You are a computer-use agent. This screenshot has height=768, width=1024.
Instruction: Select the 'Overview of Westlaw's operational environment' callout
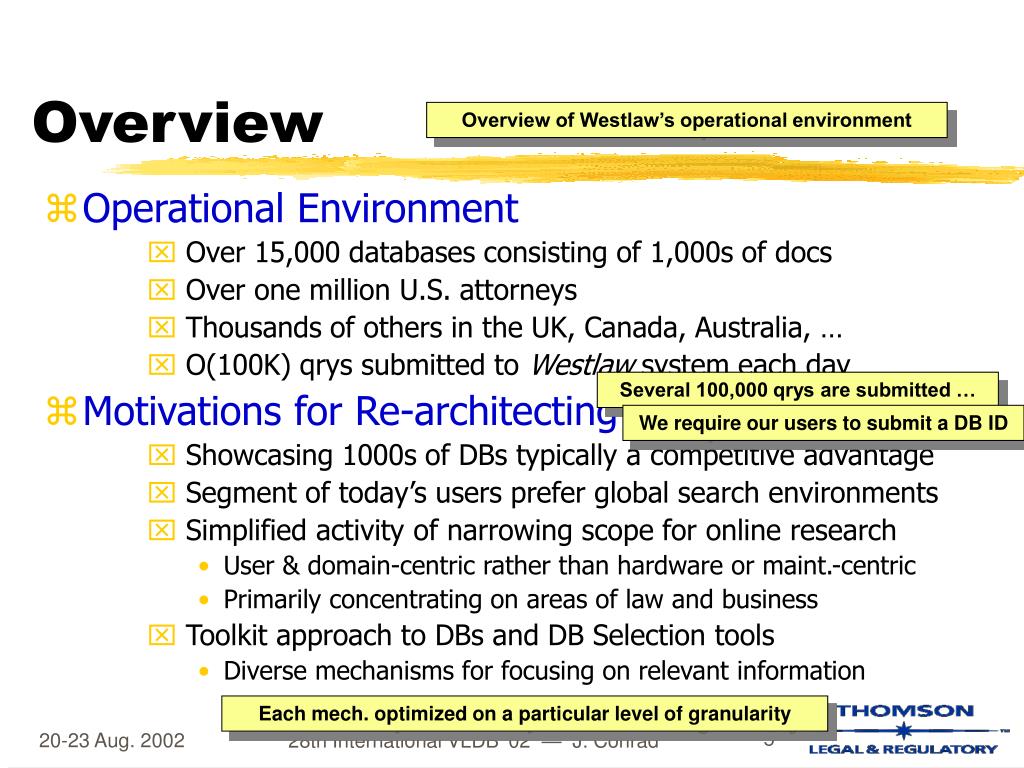[x=686, y=120]
